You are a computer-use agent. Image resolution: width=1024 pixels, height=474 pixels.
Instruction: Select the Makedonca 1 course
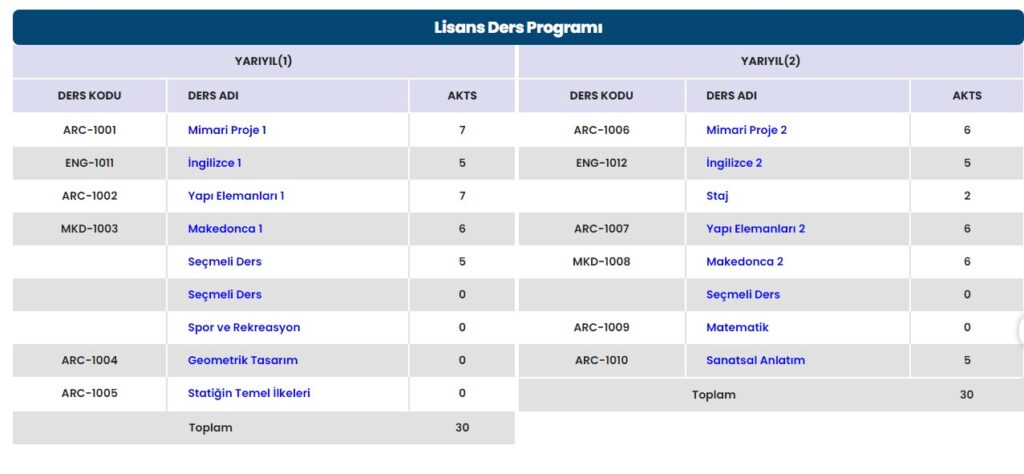(x=225, y=229)
